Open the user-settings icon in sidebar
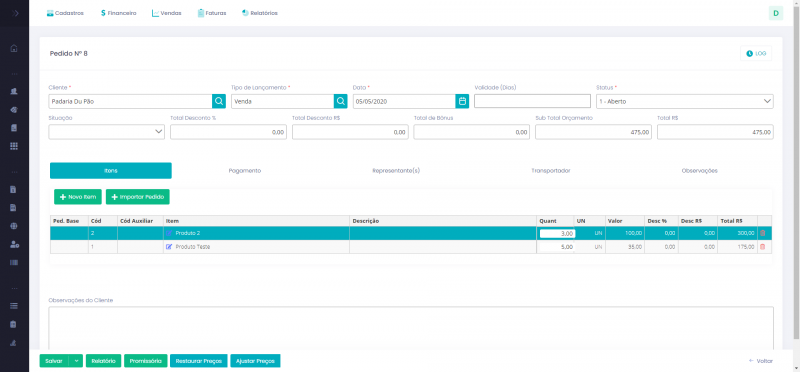This screenshot has height=372, width=800. tap(14, 244)
